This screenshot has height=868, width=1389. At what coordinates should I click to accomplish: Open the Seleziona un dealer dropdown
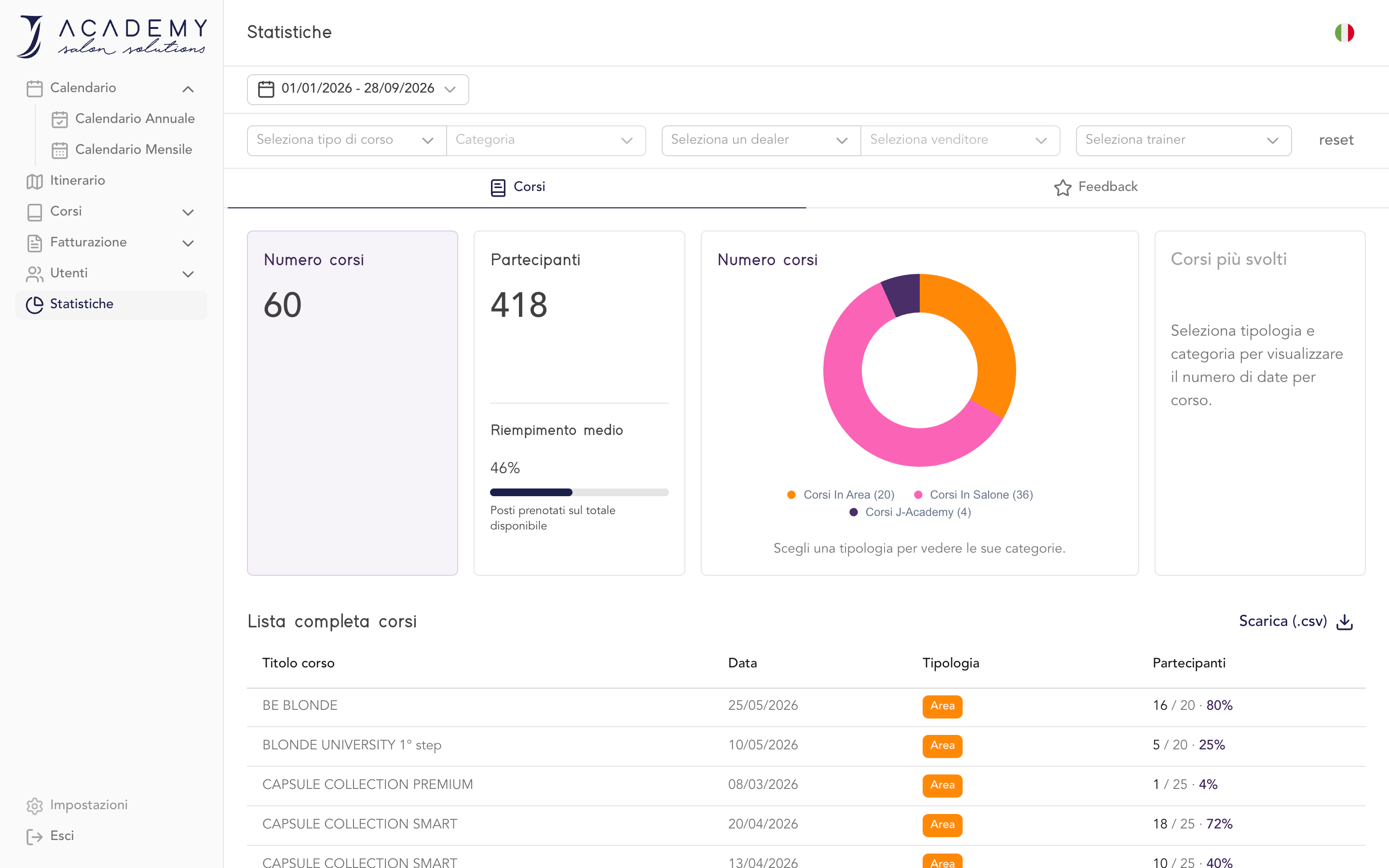[x=761, y=140]
